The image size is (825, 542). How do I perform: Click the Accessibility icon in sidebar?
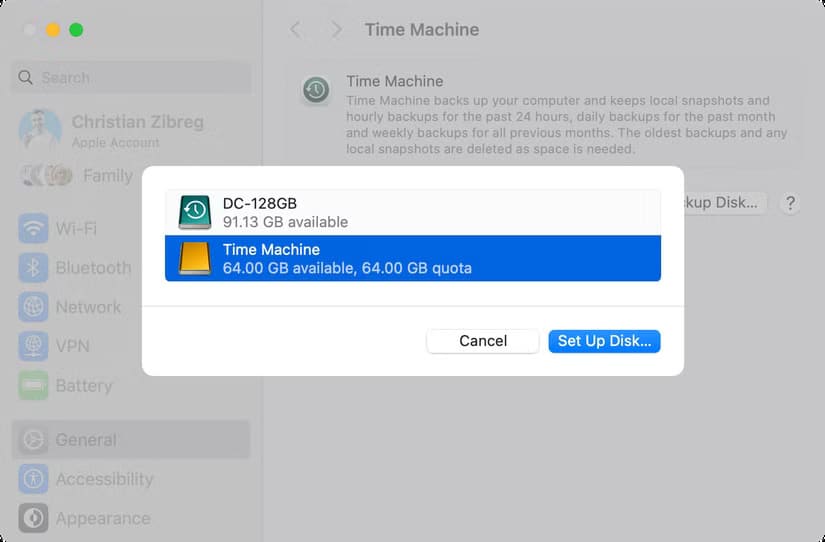[x=34, y=479]
